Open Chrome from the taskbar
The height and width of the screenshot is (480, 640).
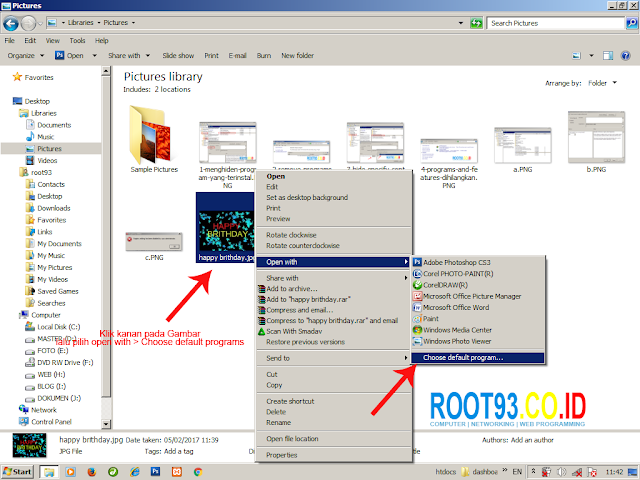[198, 472]
